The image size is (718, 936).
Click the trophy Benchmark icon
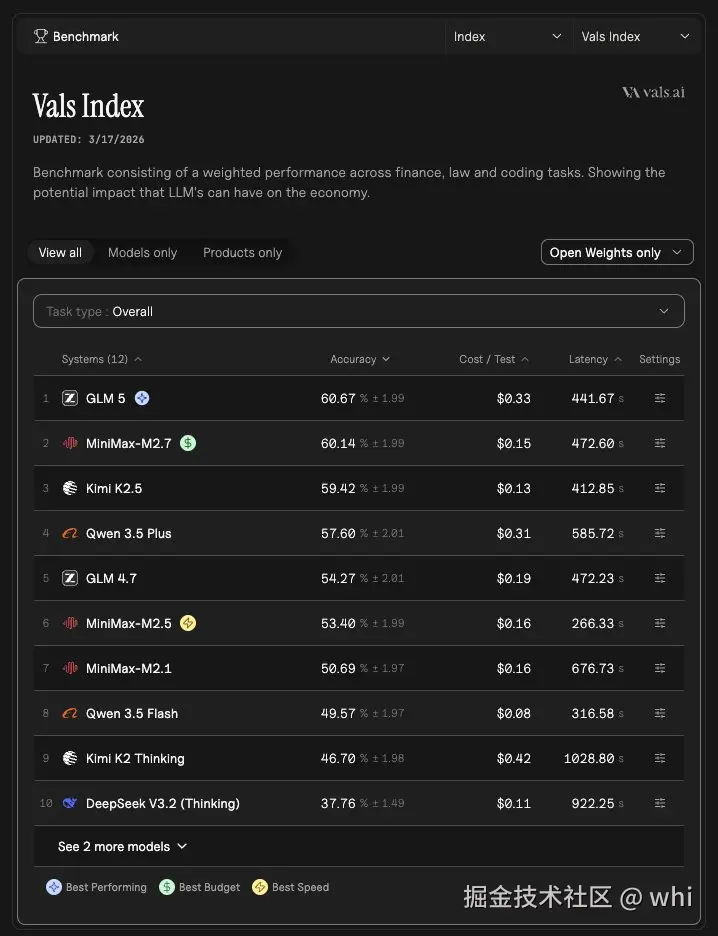pyautogui.click(x=40, y=37)
